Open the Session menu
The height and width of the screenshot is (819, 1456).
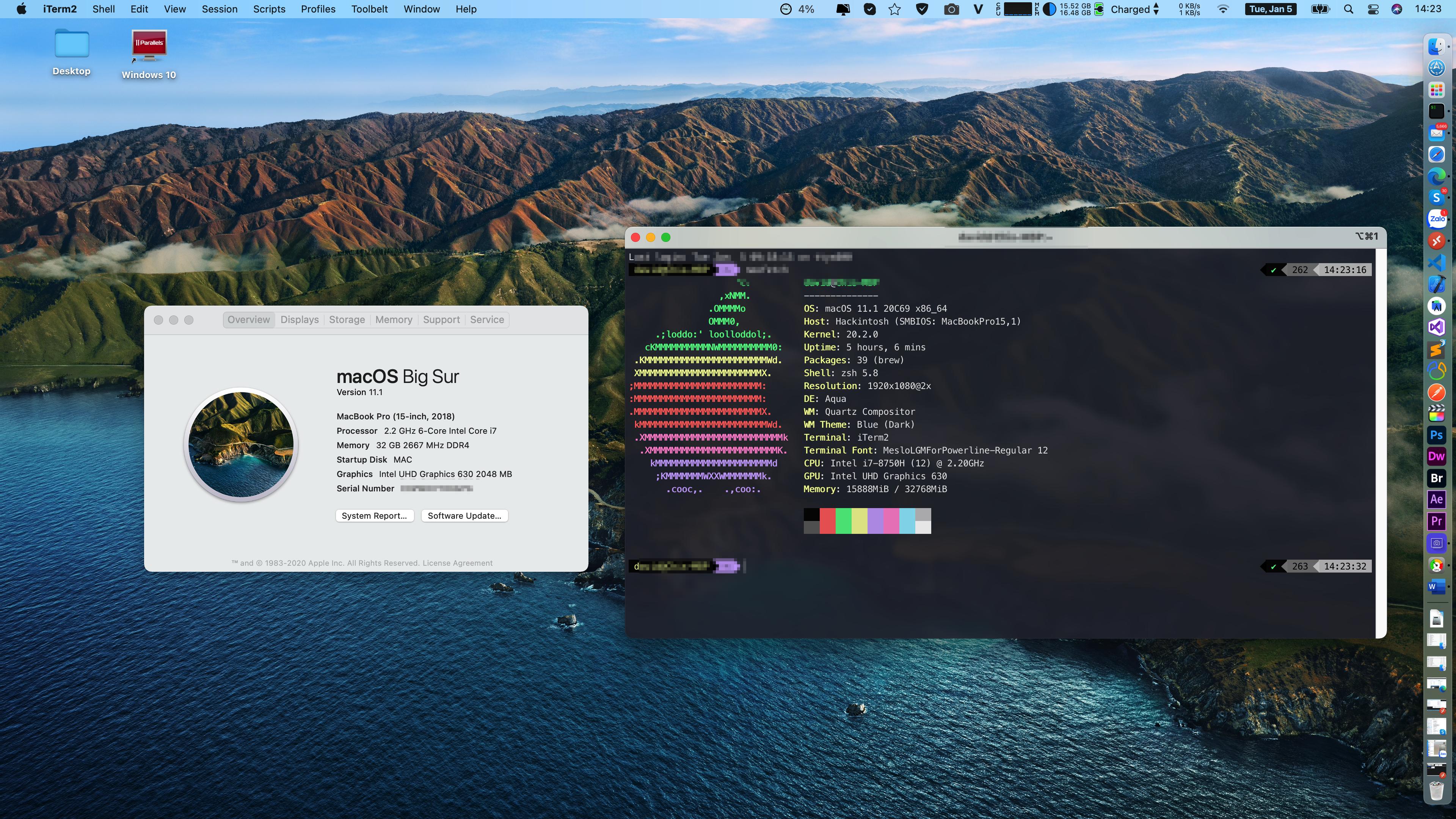pyautogui.click(x=219, y=9)
